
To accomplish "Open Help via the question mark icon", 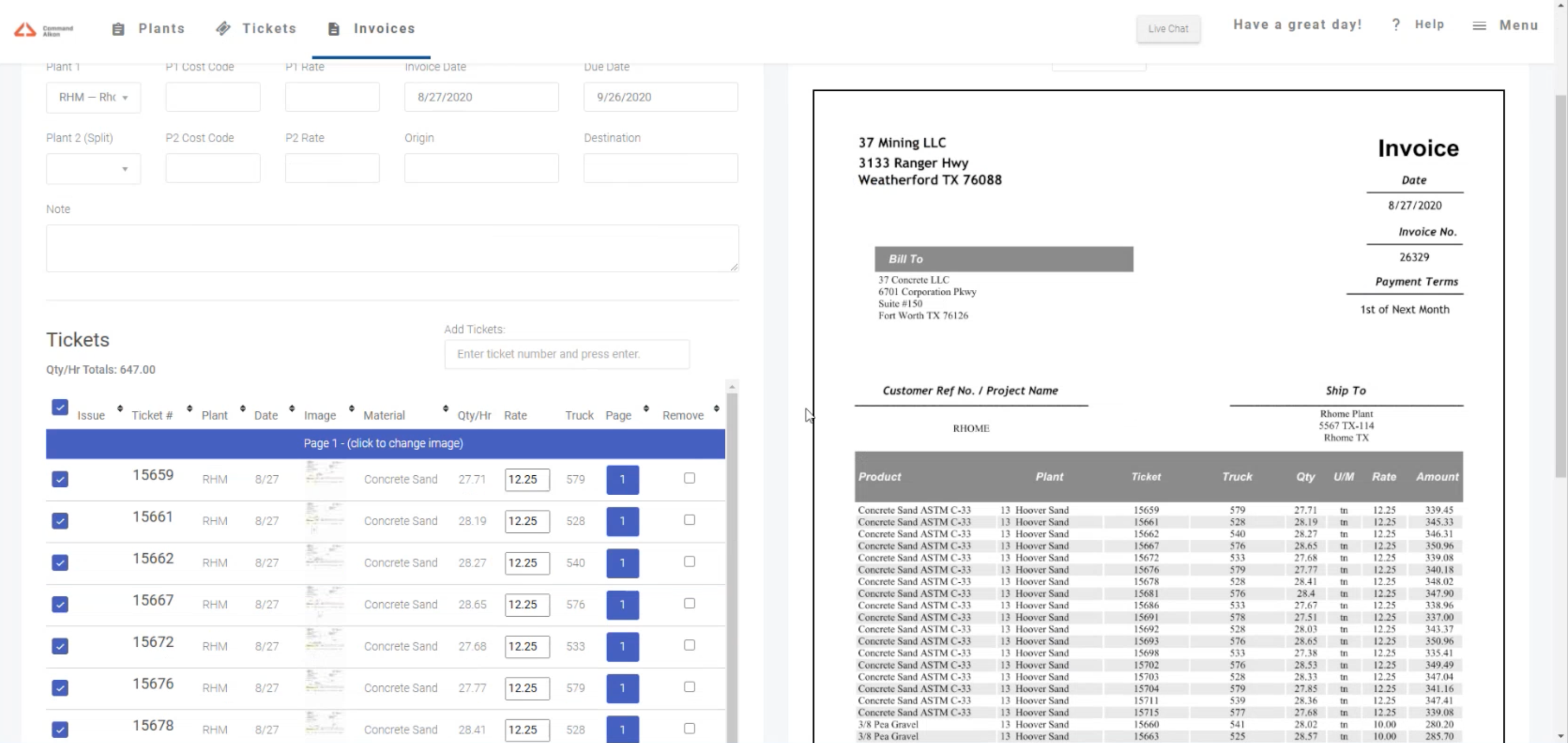I will click(1397, 24).
